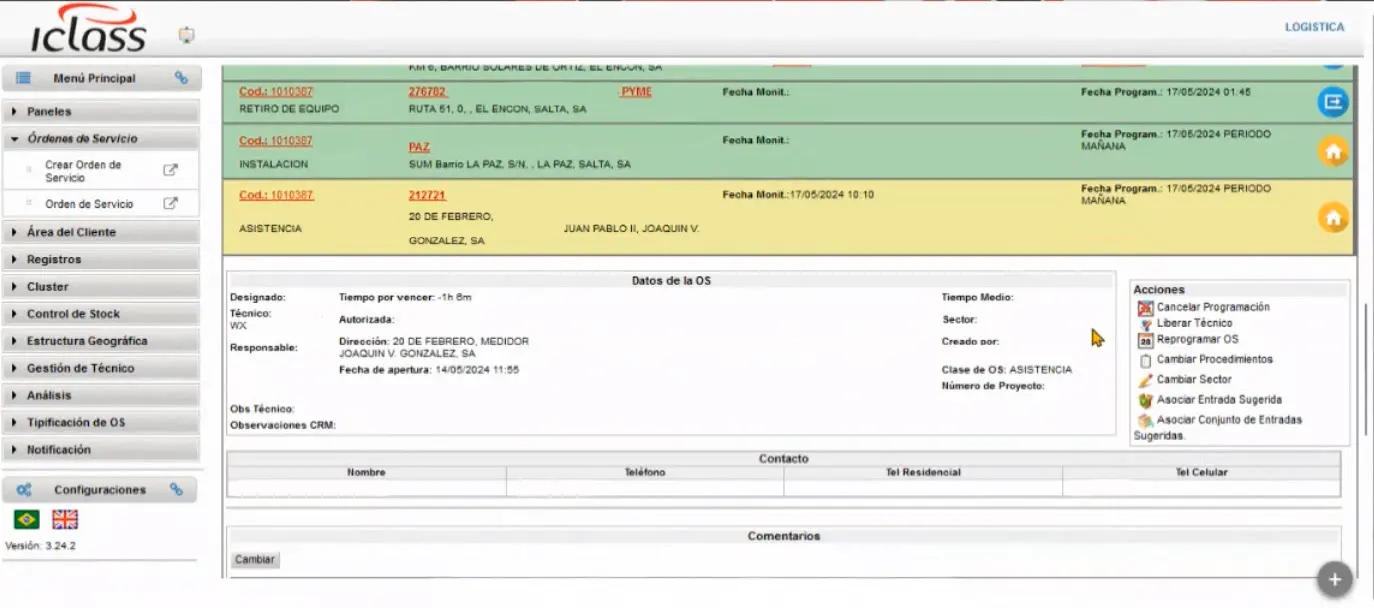Click Liberar Técnico action
This screenshot has height=608, width=1374.
tap(1194, 323)
